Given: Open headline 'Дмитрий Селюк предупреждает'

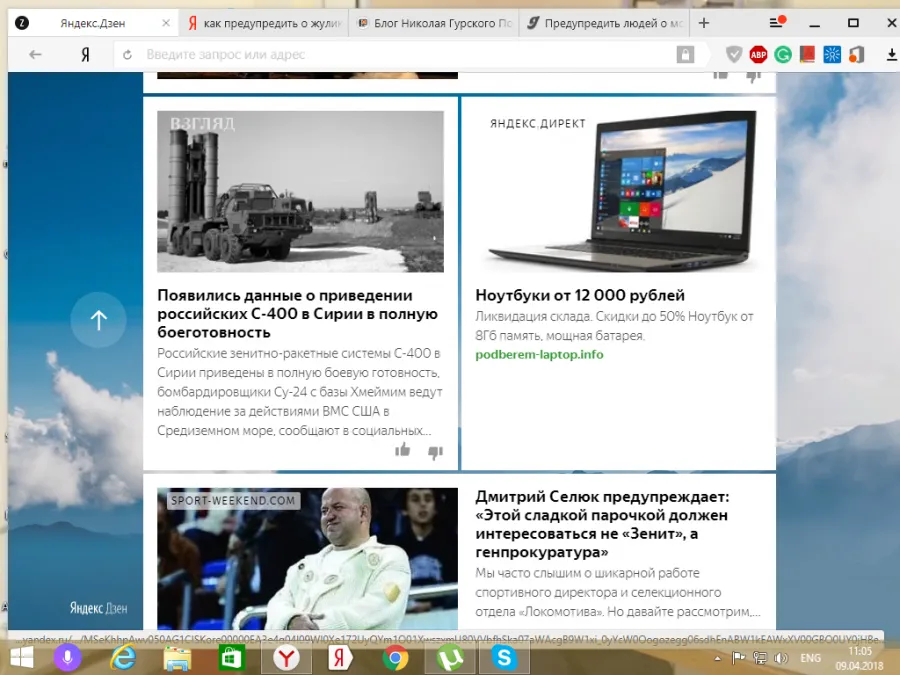Looking at the screenshot, I should click(x=602, y=525).
